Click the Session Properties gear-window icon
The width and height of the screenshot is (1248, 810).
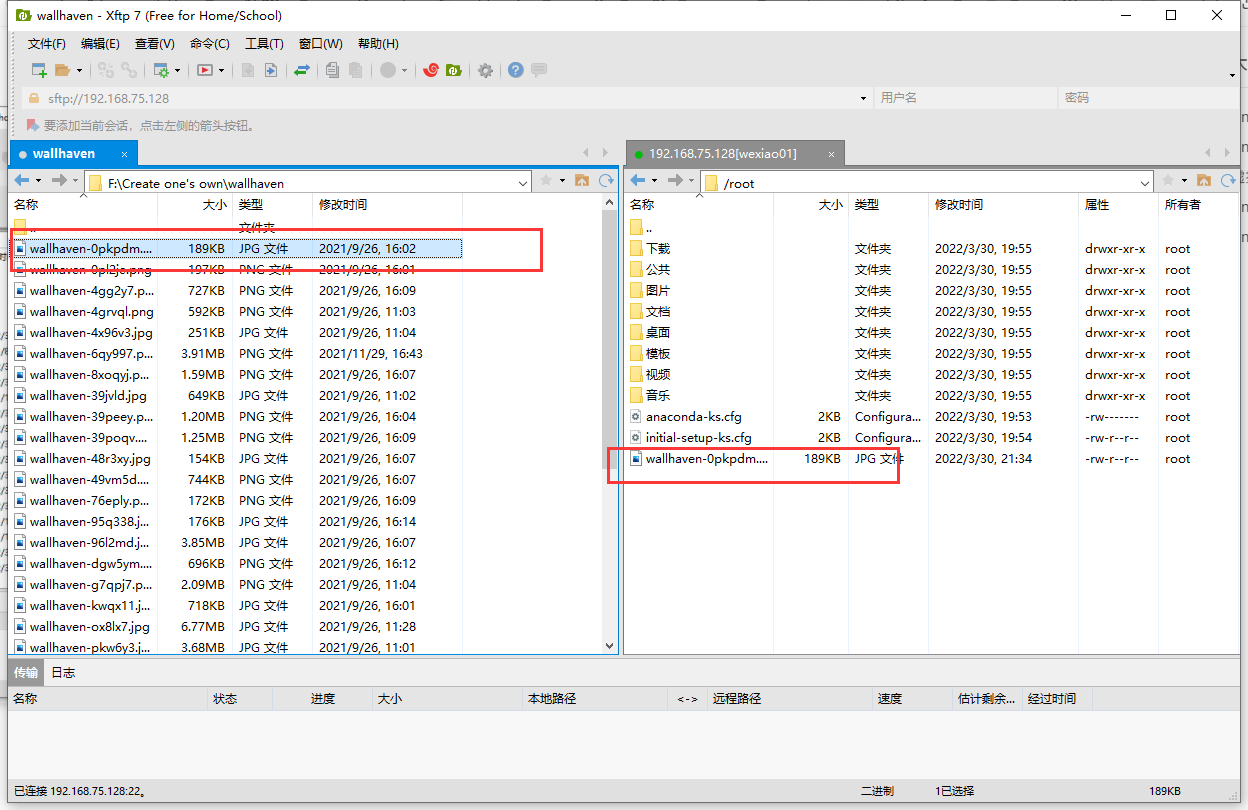[x=160, y=70]
